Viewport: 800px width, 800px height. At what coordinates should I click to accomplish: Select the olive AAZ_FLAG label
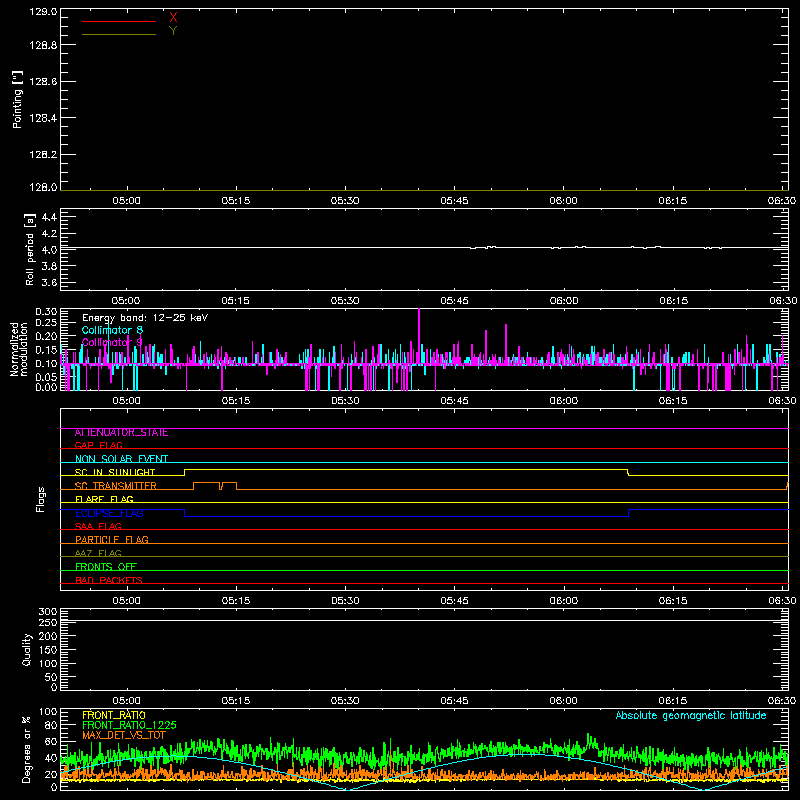point(98,553)
